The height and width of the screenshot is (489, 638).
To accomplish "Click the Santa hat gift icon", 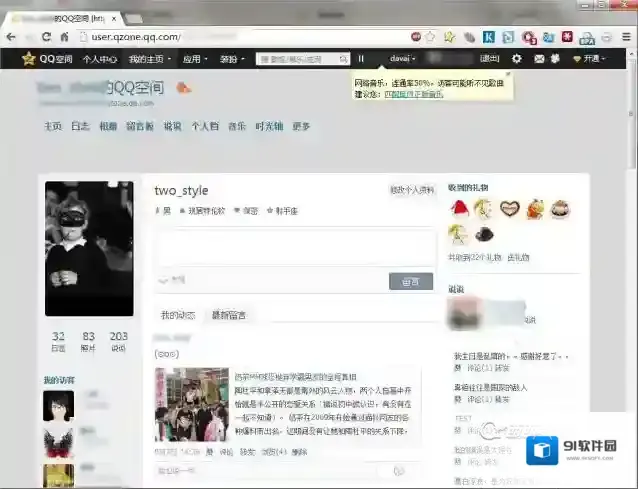I will point(459,208).
